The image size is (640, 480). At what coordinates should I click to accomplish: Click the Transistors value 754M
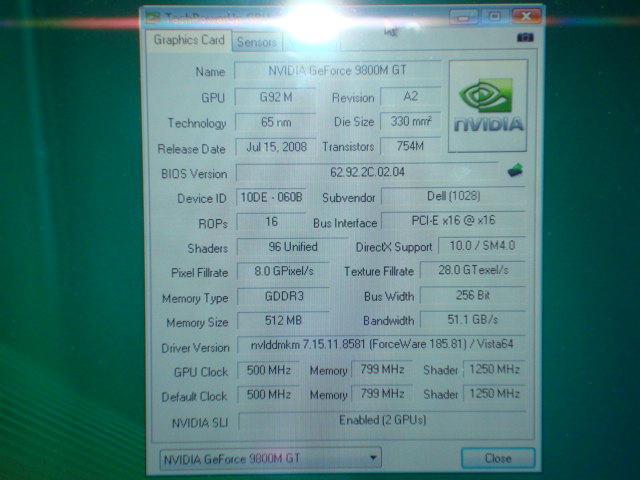(x=411, y=146)
